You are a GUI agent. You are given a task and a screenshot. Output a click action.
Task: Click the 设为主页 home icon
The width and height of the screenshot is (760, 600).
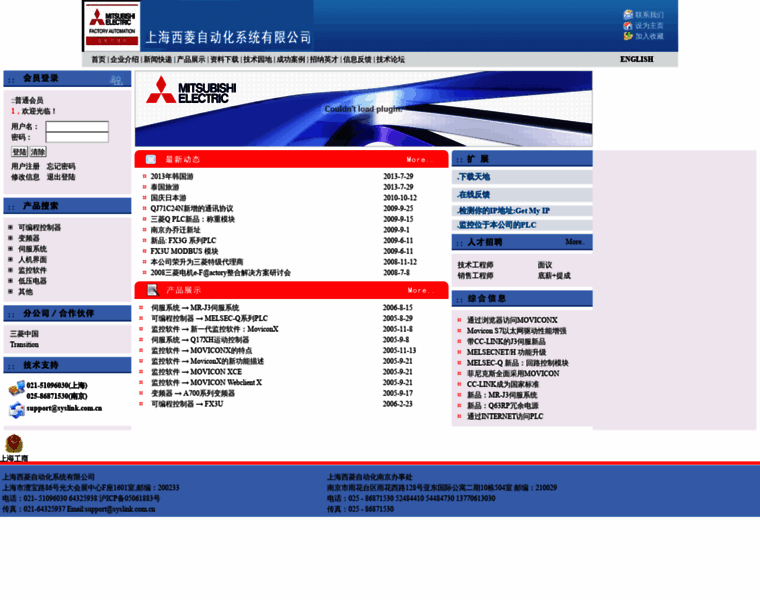[x=628, y=25]
